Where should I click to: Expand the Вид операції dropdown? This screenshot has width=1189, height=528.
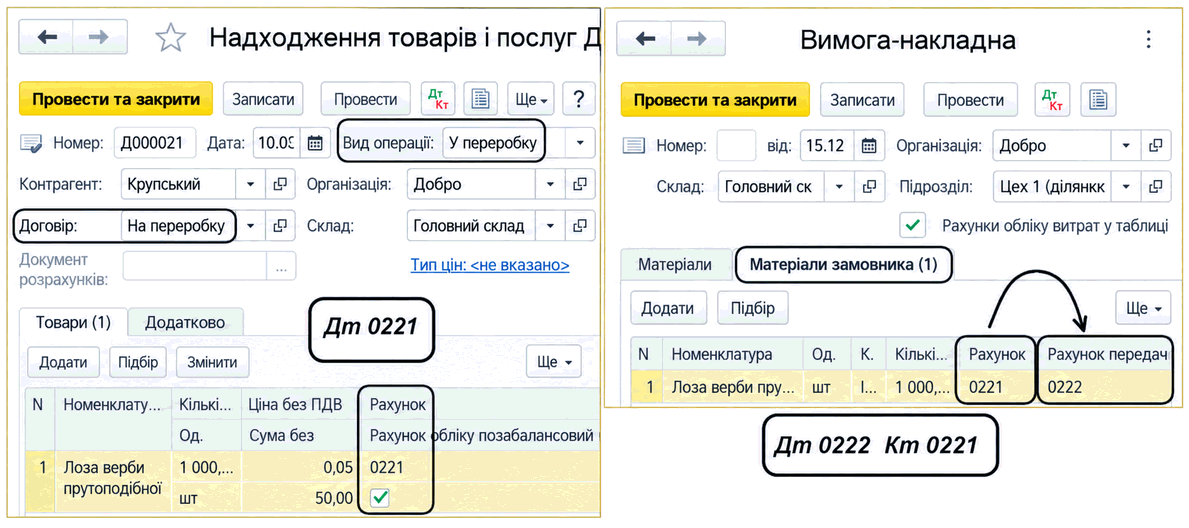(x=580, y=143)
